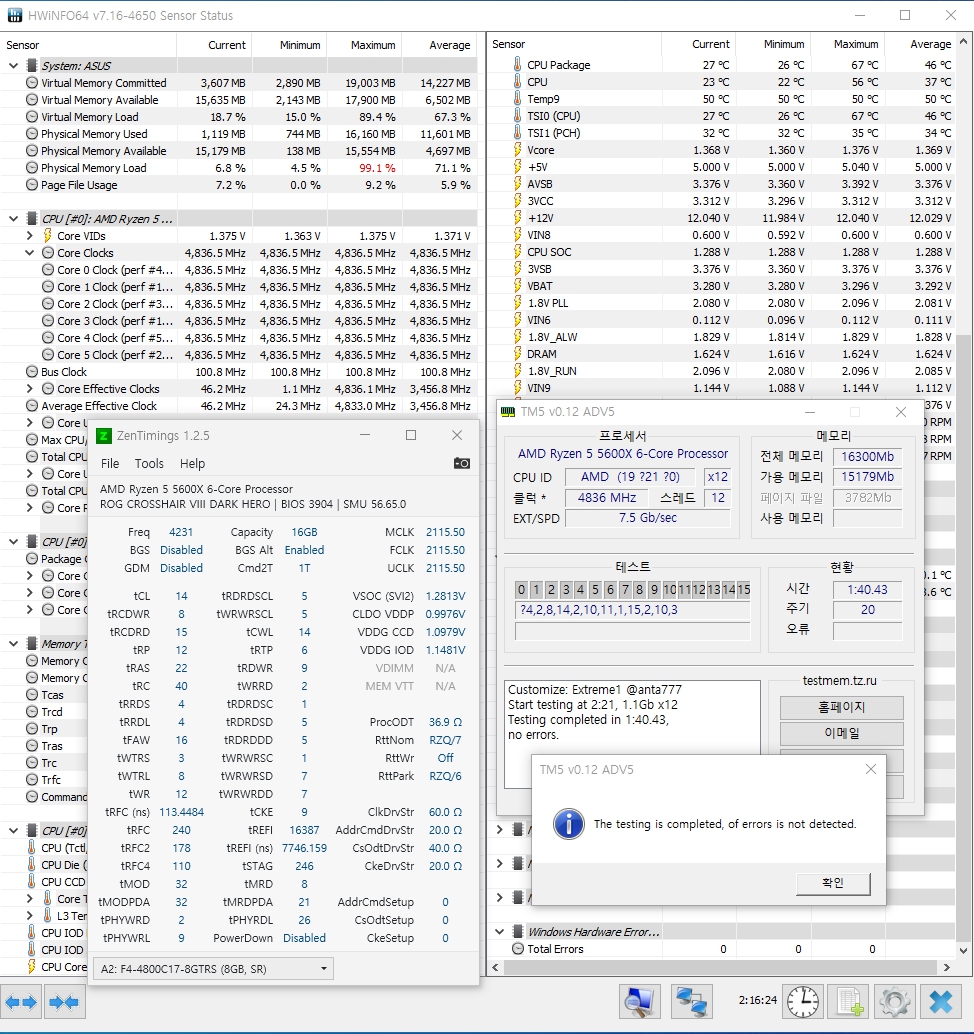Image resolution: width=974 pixels, height=1034 pixels.
Task: Click the TM5 time field 1:40.43
Action: click(867, 590)
